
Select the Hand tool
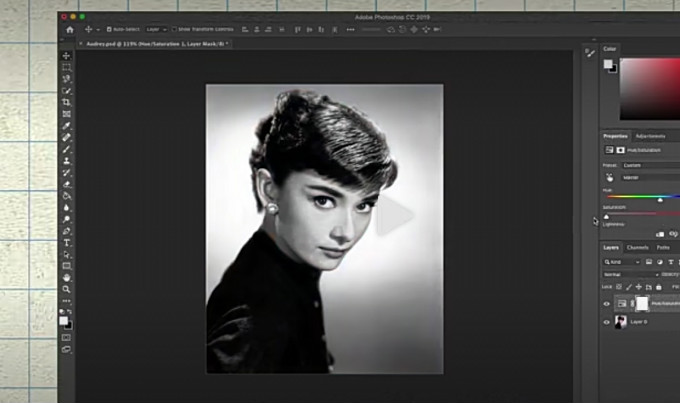coord(67,277)
